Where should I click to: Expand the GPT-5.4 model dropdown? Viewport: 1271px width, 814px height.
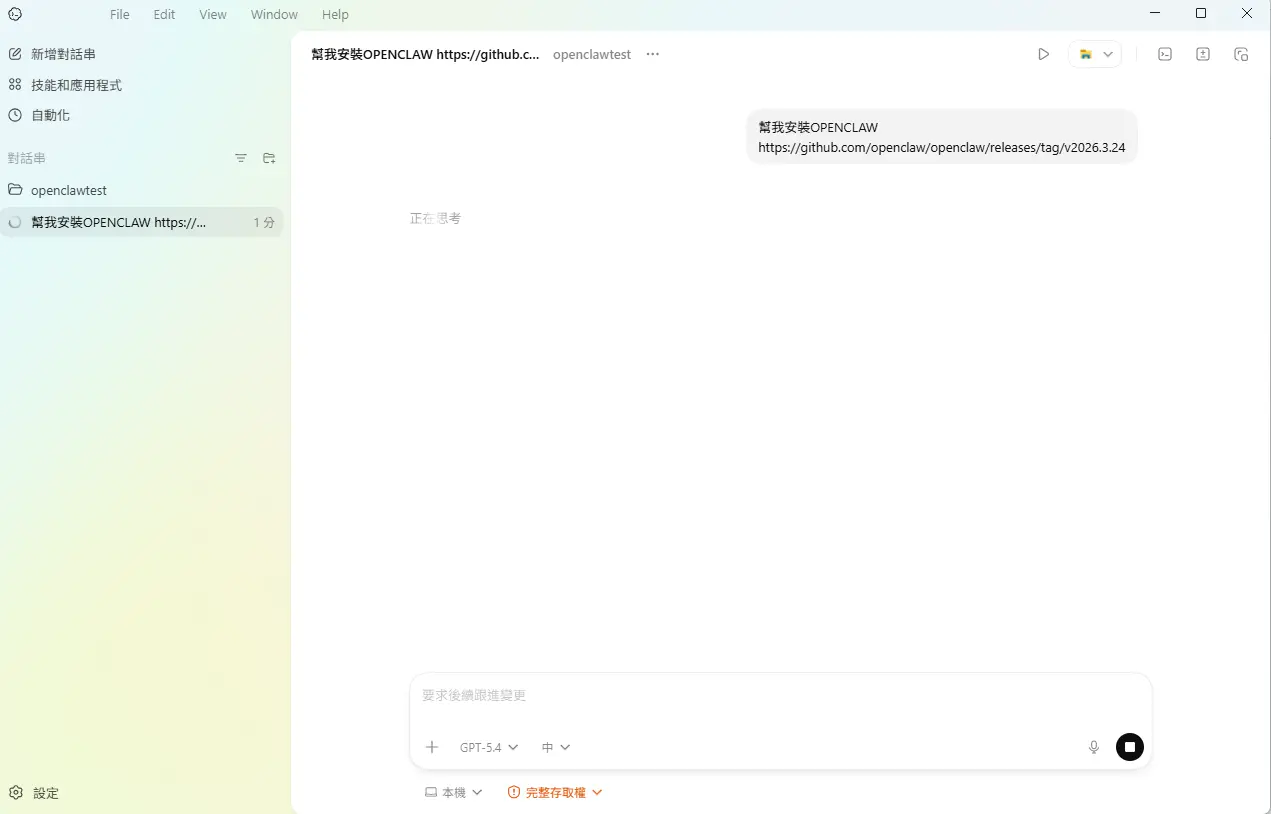pyautogui.click(x=489, y=747)
